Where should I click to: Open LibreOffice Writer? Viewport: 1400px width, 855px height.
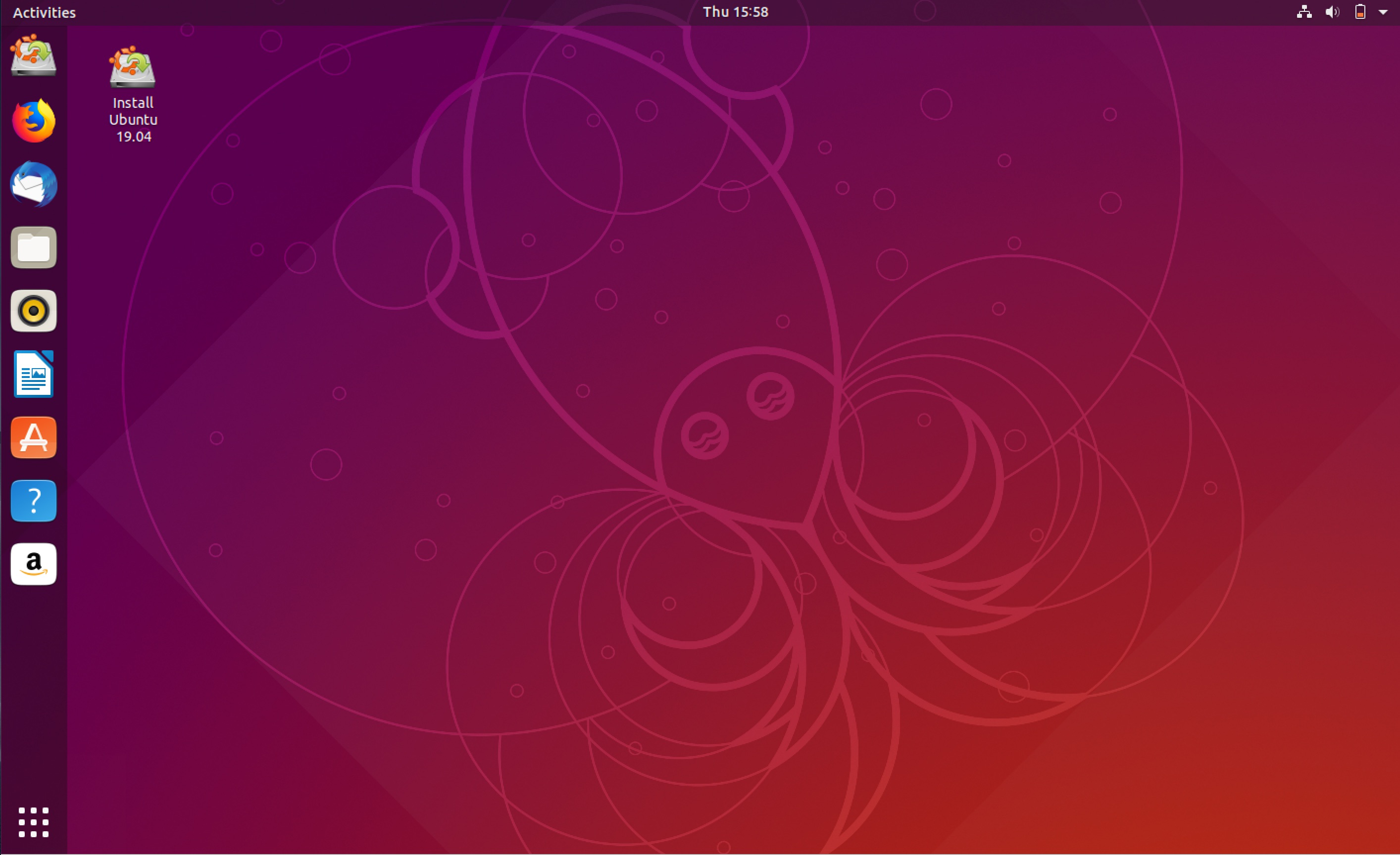(x=33, y=374)
